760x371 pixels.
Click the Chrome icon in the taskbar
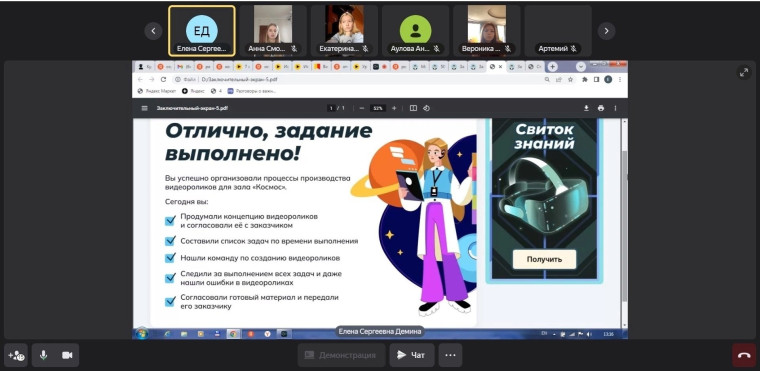coord(233,334)
